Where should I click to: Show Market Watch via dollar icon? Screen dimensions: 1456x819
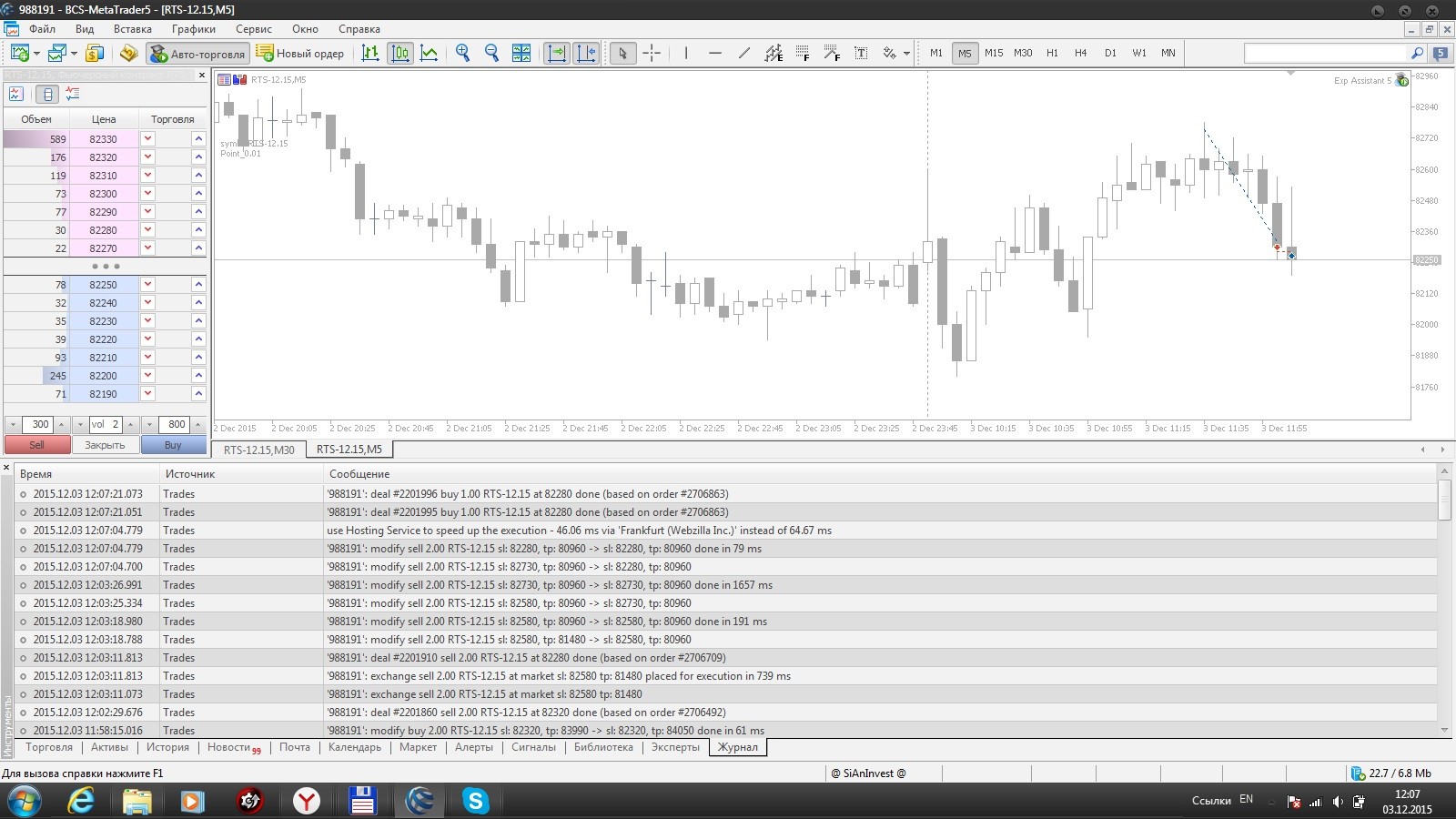point(95,53)
